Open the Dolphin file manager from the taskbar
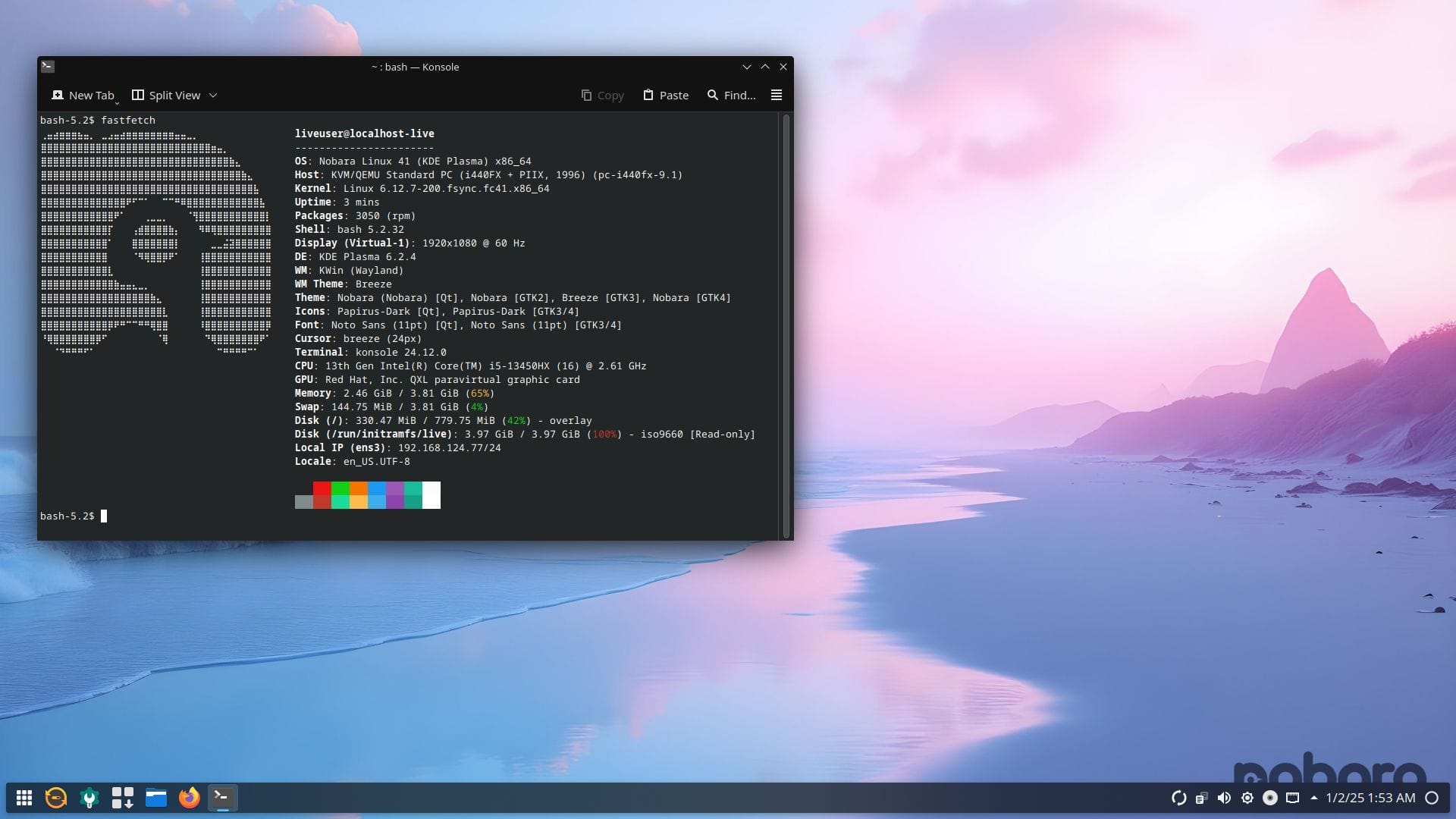Viewport: 1456px width, 819px height. pyautogui.click(x=156, y=798)
